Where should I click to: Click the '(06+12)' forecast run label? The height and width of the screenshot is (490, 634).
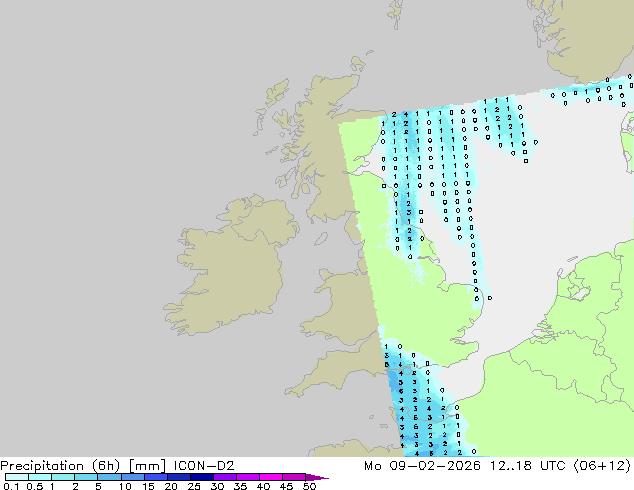coord(602,466)
